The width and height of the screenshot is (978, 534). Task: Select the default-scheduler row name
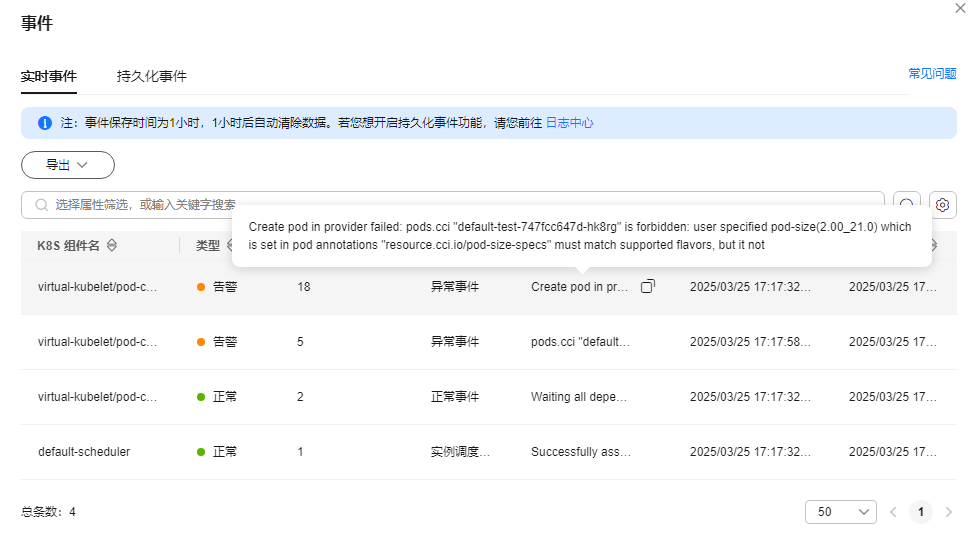click(x=84, y=452)
